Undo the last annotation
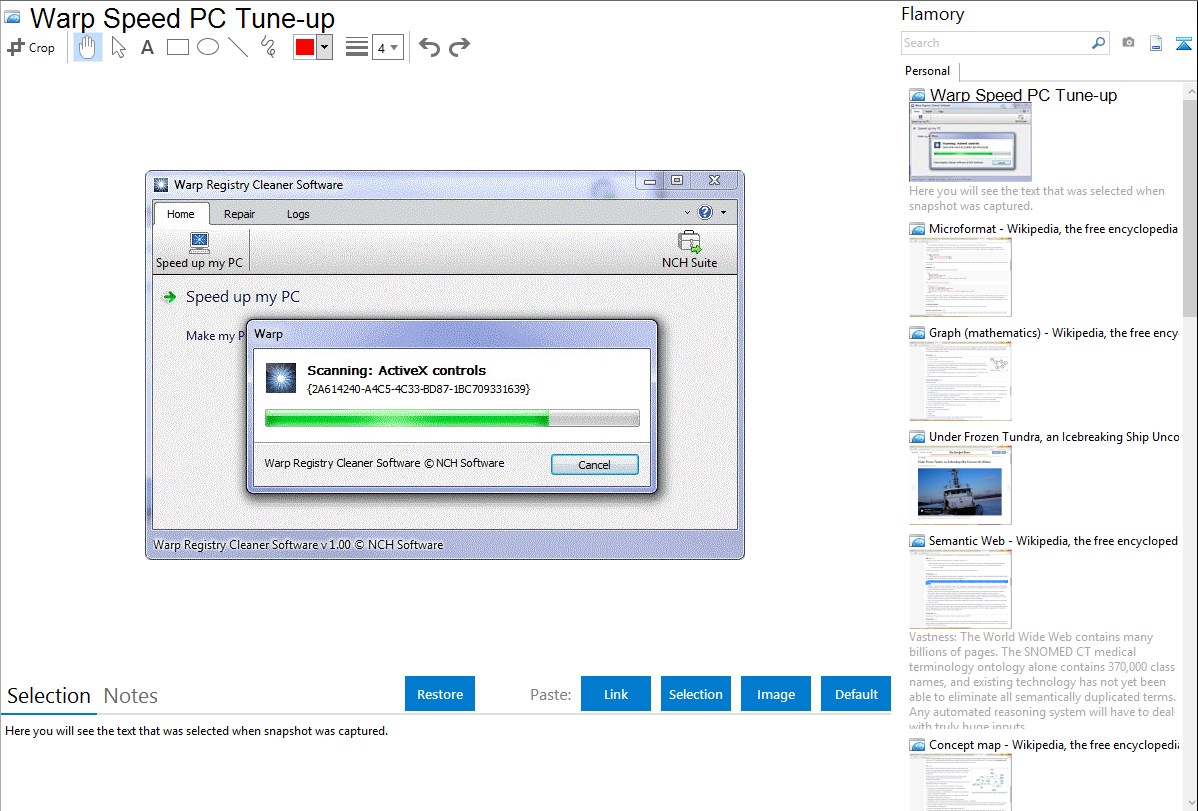Image resolution: width=1198 pixels, height=811 pixels. (429, 47)
